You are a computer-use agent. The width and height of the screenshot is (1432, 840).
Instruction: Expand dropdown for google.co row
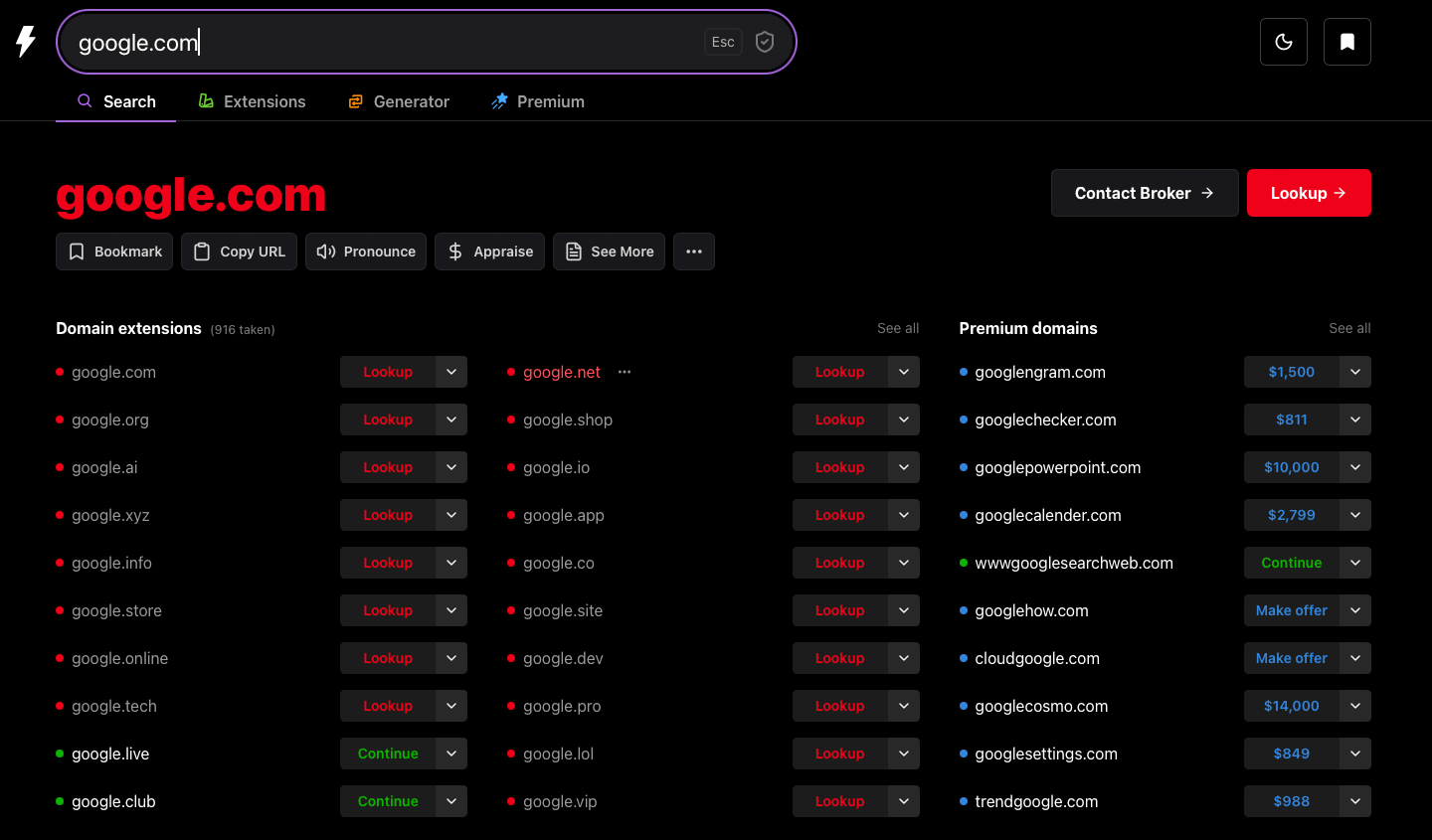904,563
